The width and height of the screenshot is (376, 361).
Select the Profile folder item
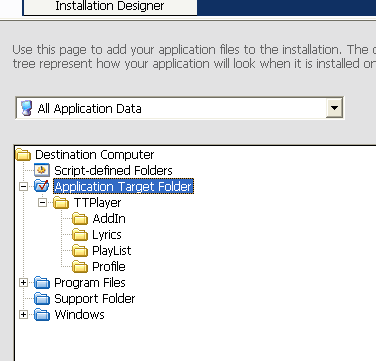pos(109,267)
